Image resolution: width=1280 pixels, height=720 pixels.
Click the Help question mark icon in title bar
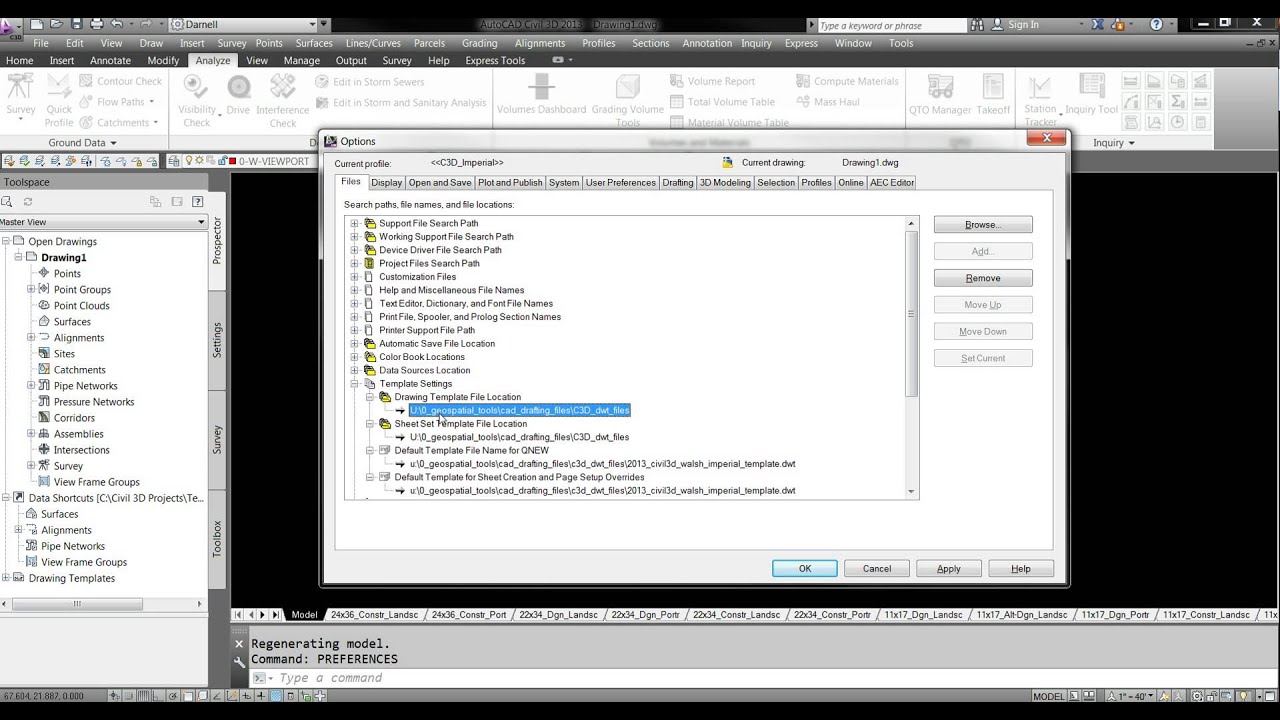(1157, 24)
